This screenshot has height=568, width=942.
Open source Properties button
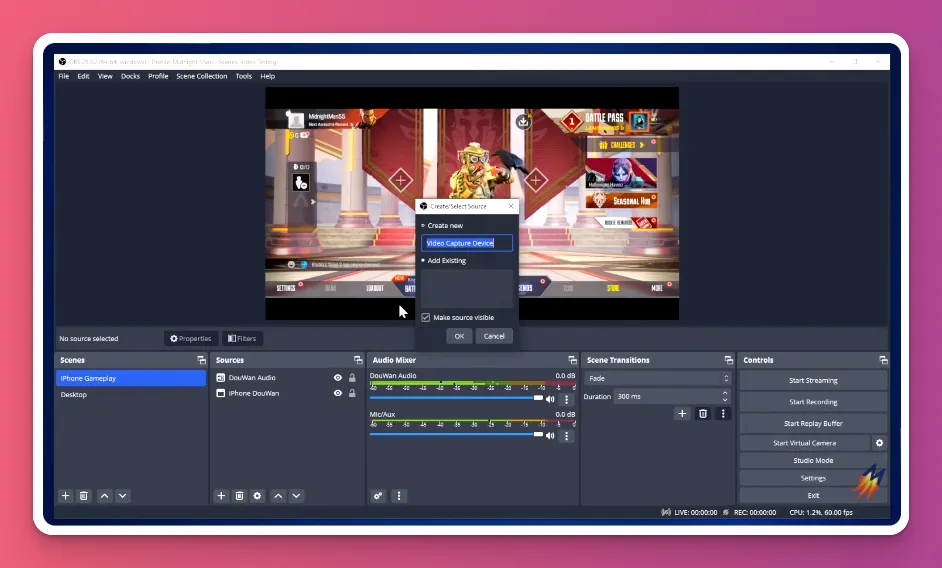coord(190,338)
